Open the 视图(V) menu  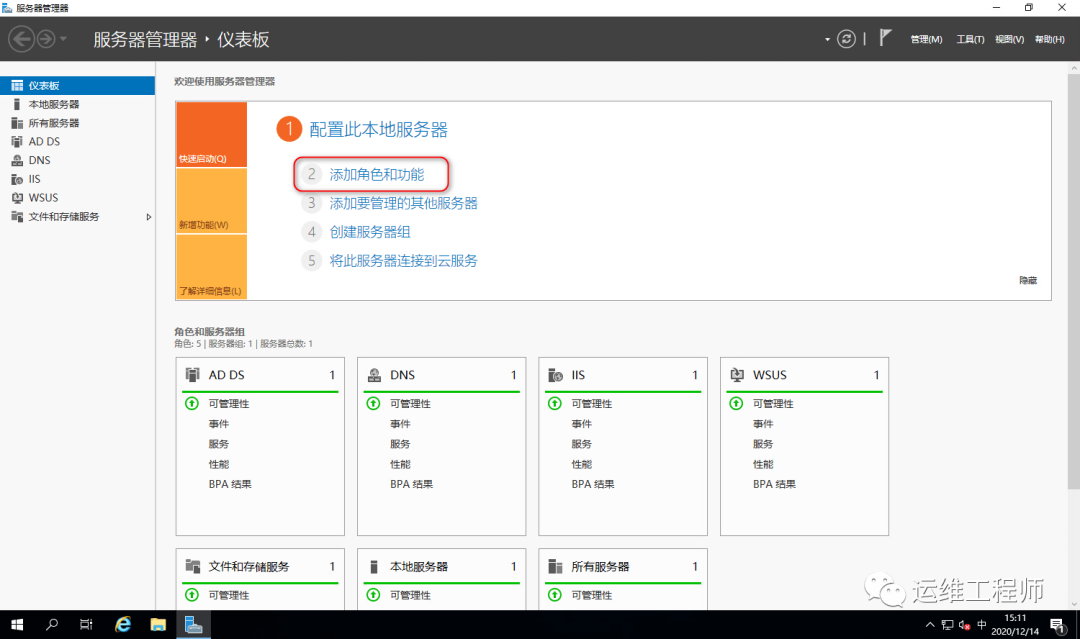pyautogui.click(x=1009, y=39)
